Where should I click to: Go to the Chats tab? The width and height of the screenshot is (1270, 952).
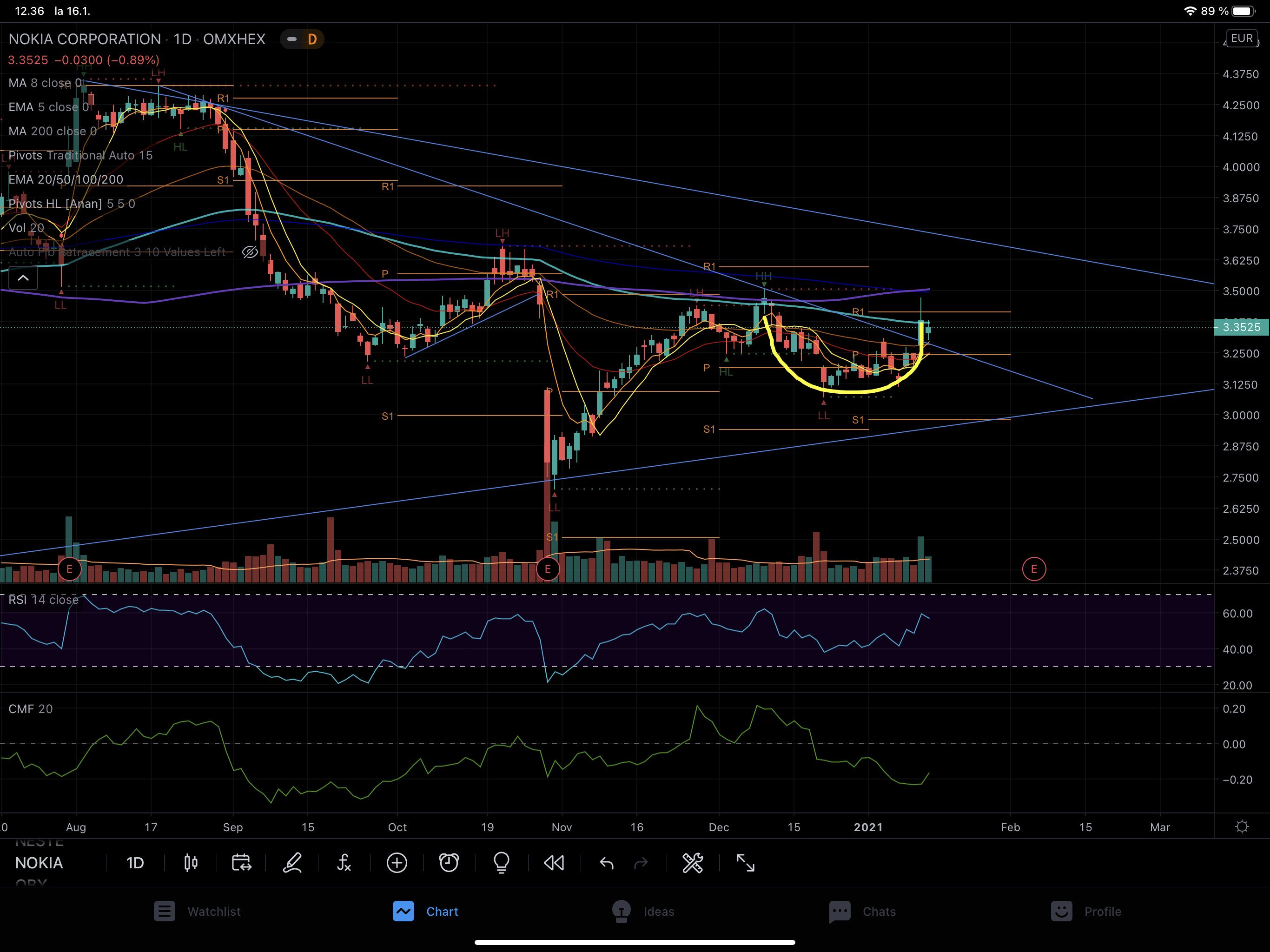(x=862, y=911)
